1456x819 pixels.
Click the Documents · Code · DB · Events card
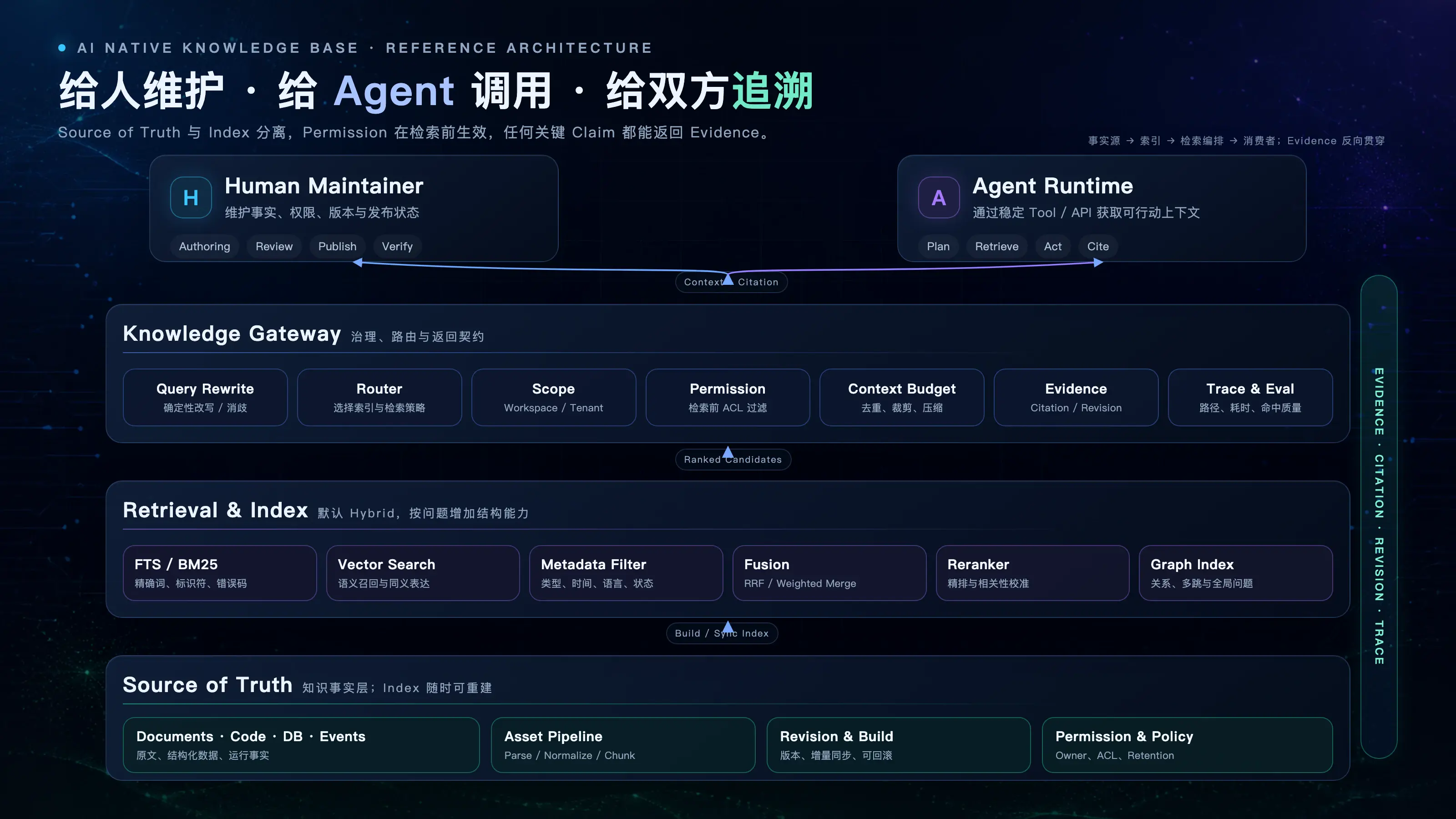click(x=301, y=745)
